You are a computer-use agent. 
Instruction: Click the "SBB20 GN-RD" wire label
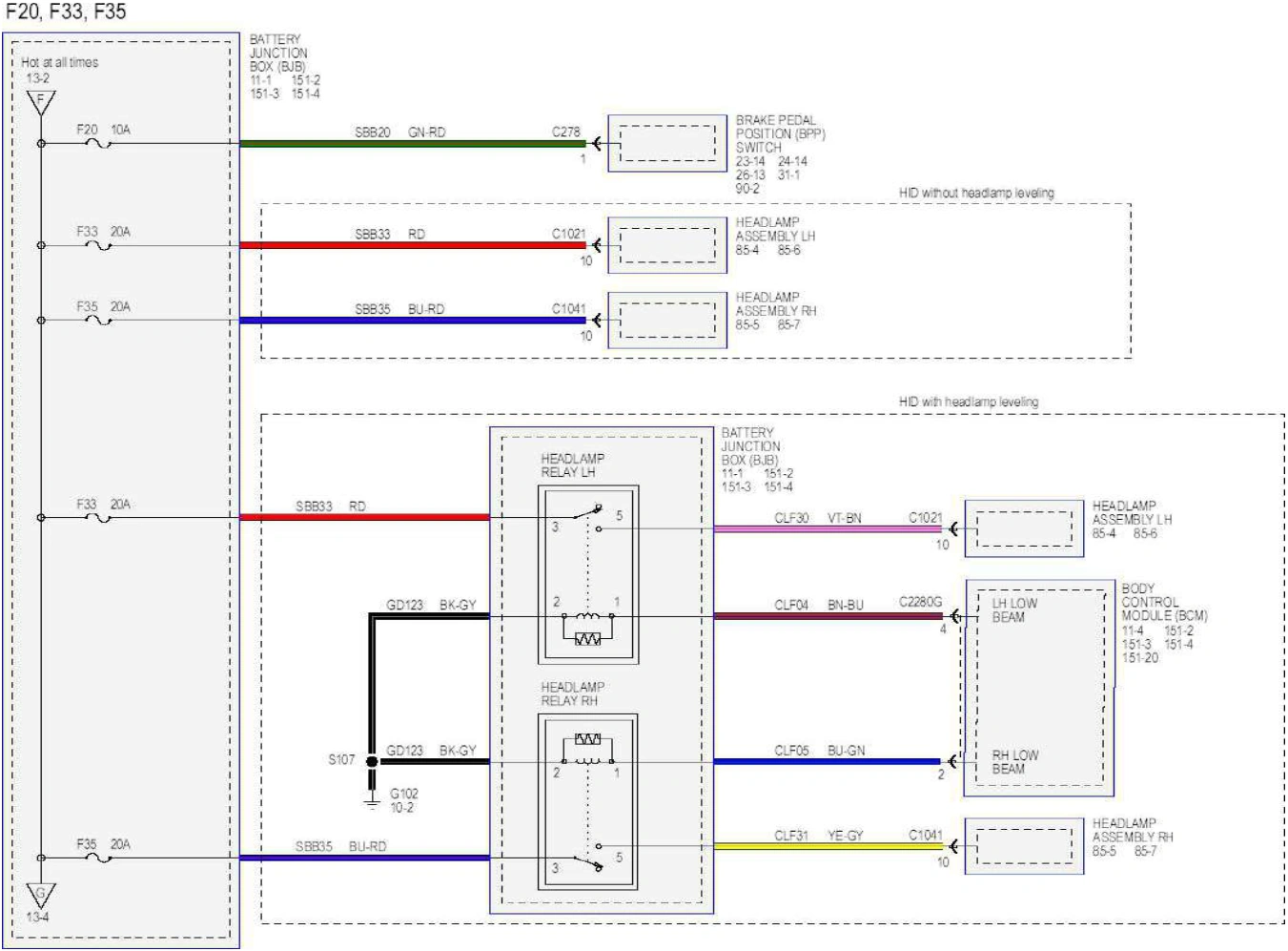[x=399, y=133]
